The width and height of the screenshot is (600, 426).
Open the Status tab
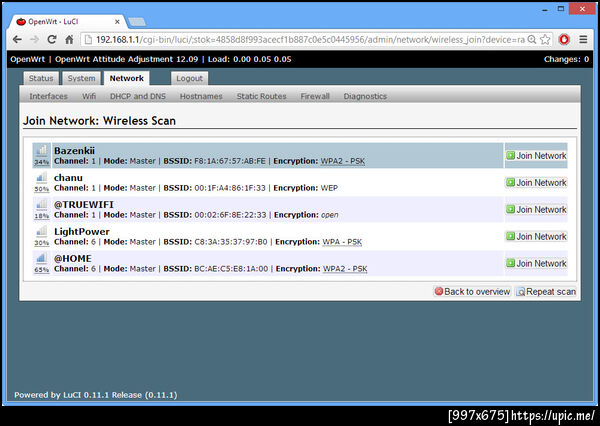[x=41, y=78]
